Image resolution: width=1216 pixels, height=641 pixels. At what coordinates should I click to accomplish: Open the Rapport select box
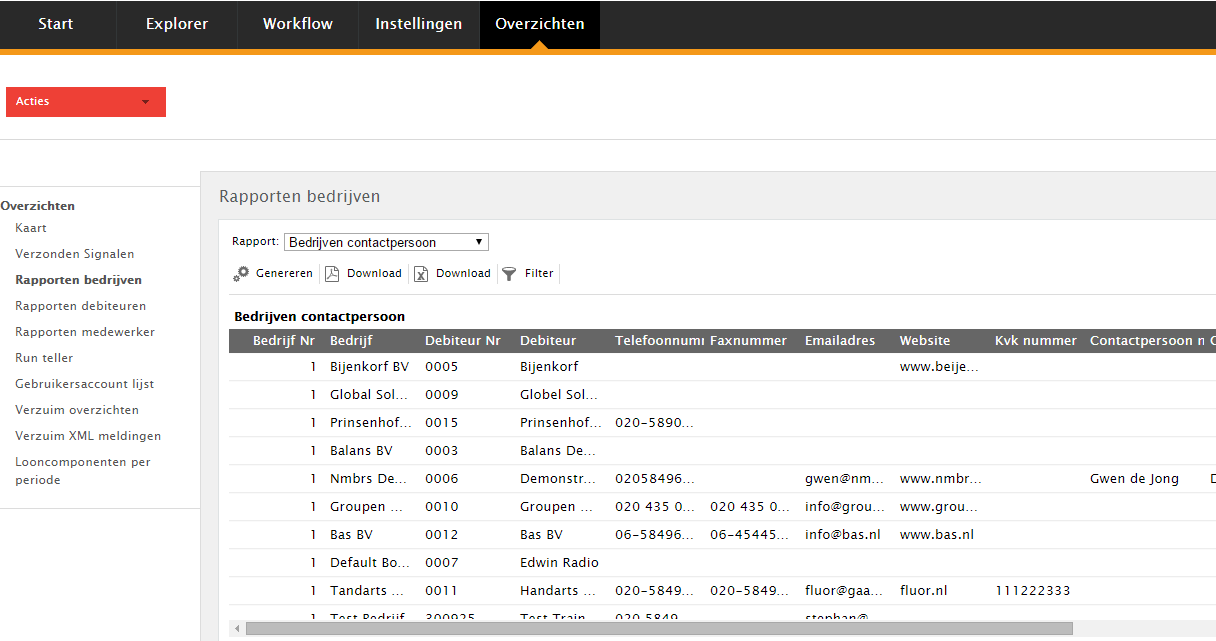(x=386, y=242)
